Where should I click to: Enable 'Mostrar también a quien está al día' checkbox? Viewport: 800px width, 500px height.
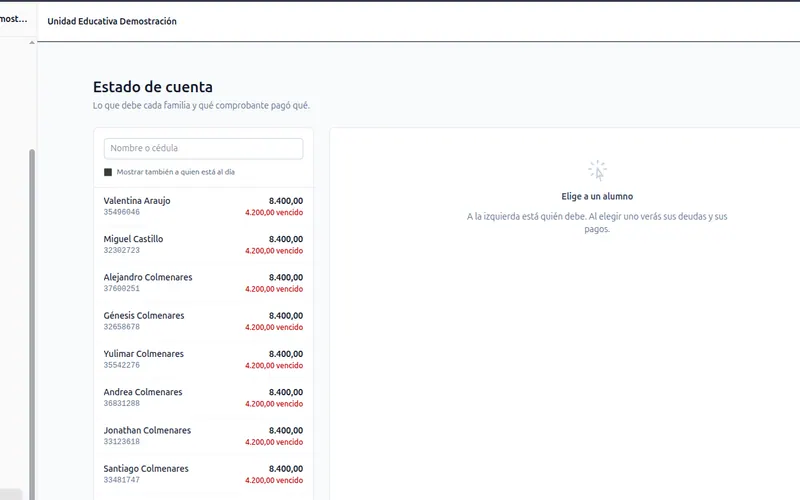108,172
